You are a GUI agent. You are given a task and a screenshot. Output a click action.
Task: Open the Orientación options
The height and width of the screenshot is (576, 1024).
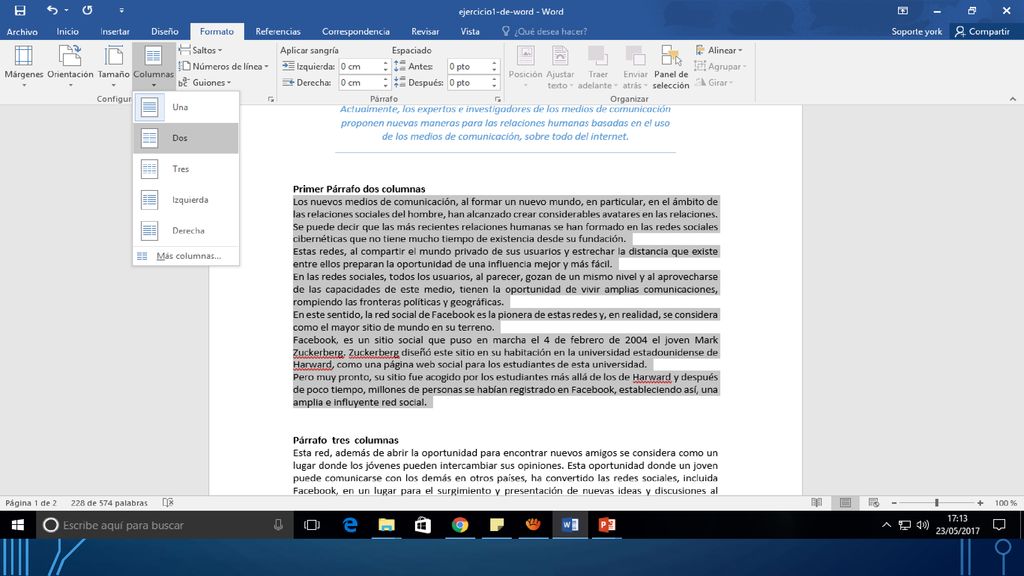coord(70,66)
